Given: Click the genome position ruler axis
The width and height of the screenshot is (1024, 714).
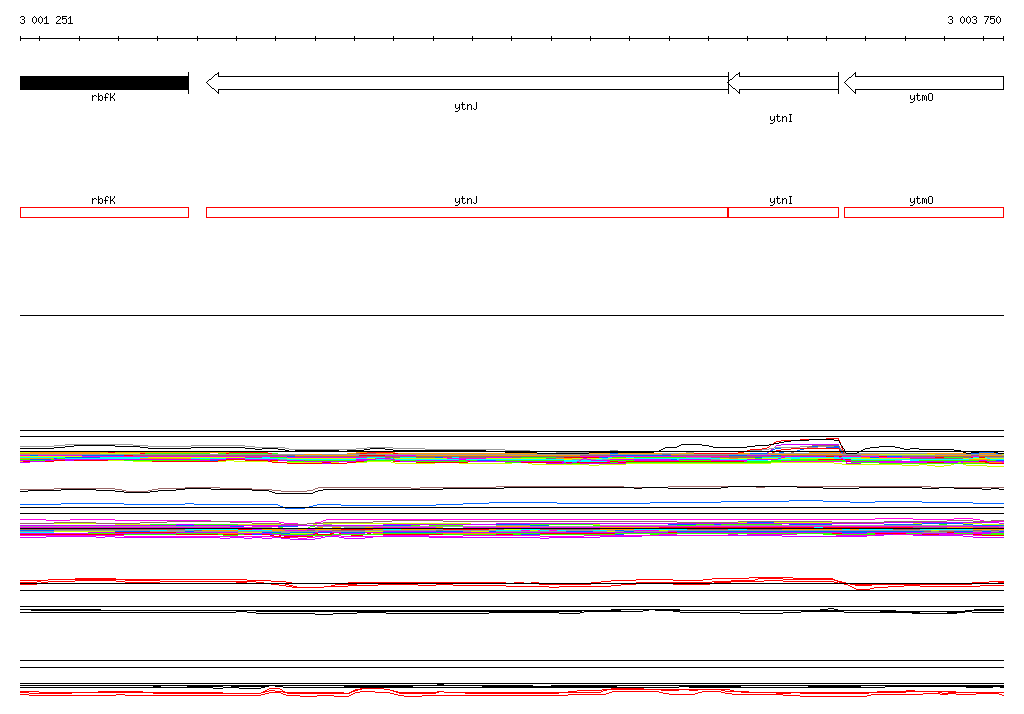Looking at the screenshot, I should (512, 39).
